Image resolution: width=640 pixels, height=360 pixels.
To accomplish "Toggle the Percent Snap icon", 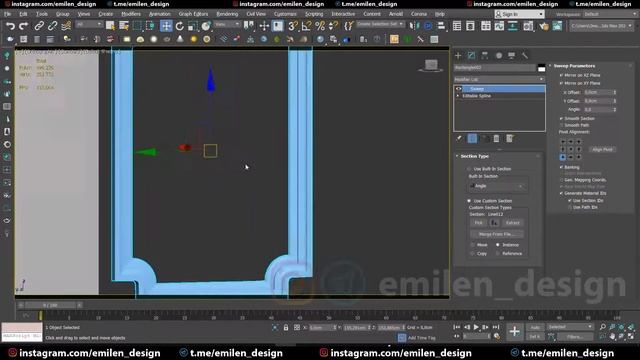I will pyautogui.click(x=320, y=26).
